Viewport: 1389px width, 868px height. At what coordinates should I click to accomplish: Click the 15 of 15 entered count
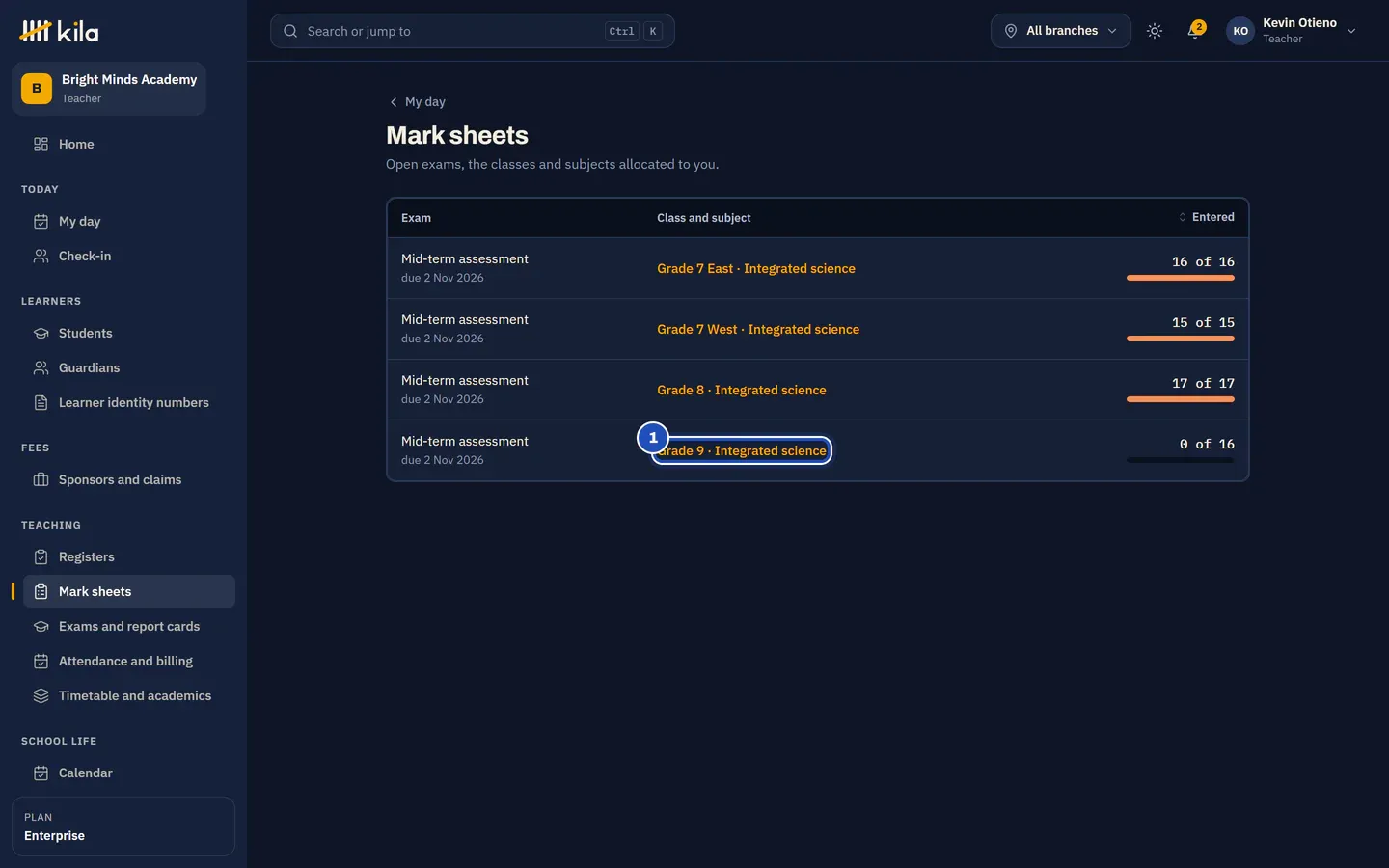(x=1203, y=322)
